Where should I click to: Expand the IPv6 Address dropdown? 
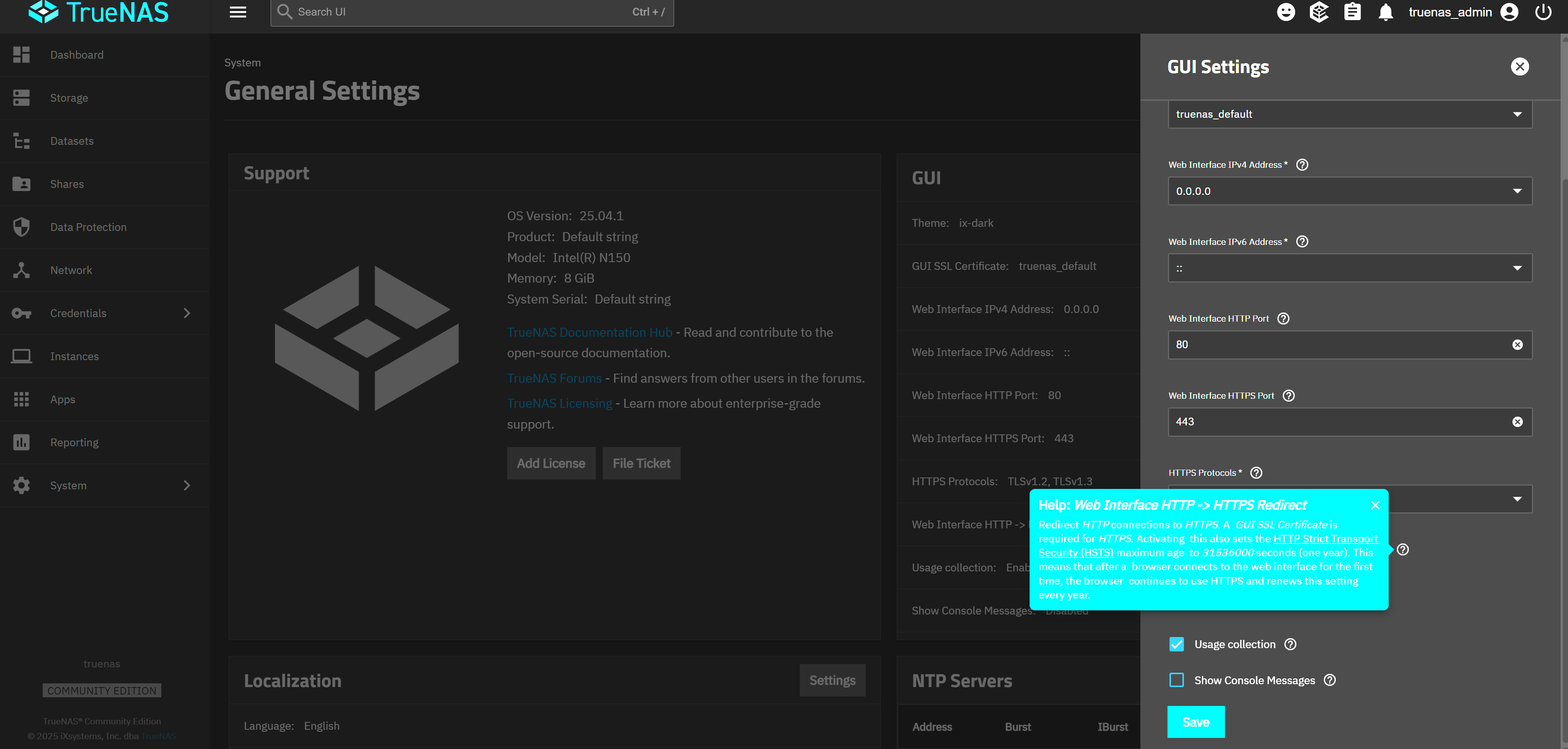click(x=1349, y=268)
